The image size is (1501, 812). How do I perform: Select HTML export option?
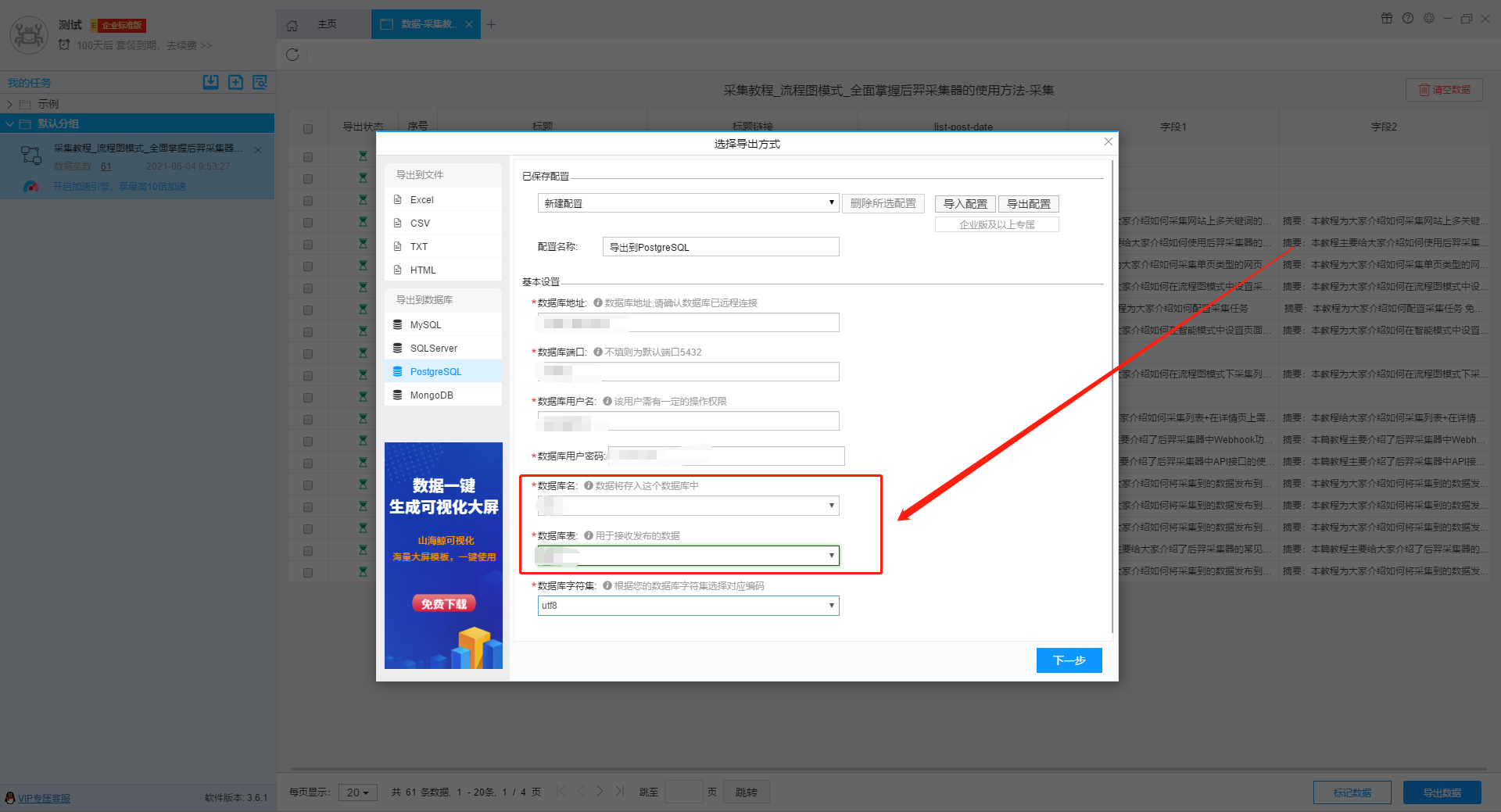(x=443, y=270)
